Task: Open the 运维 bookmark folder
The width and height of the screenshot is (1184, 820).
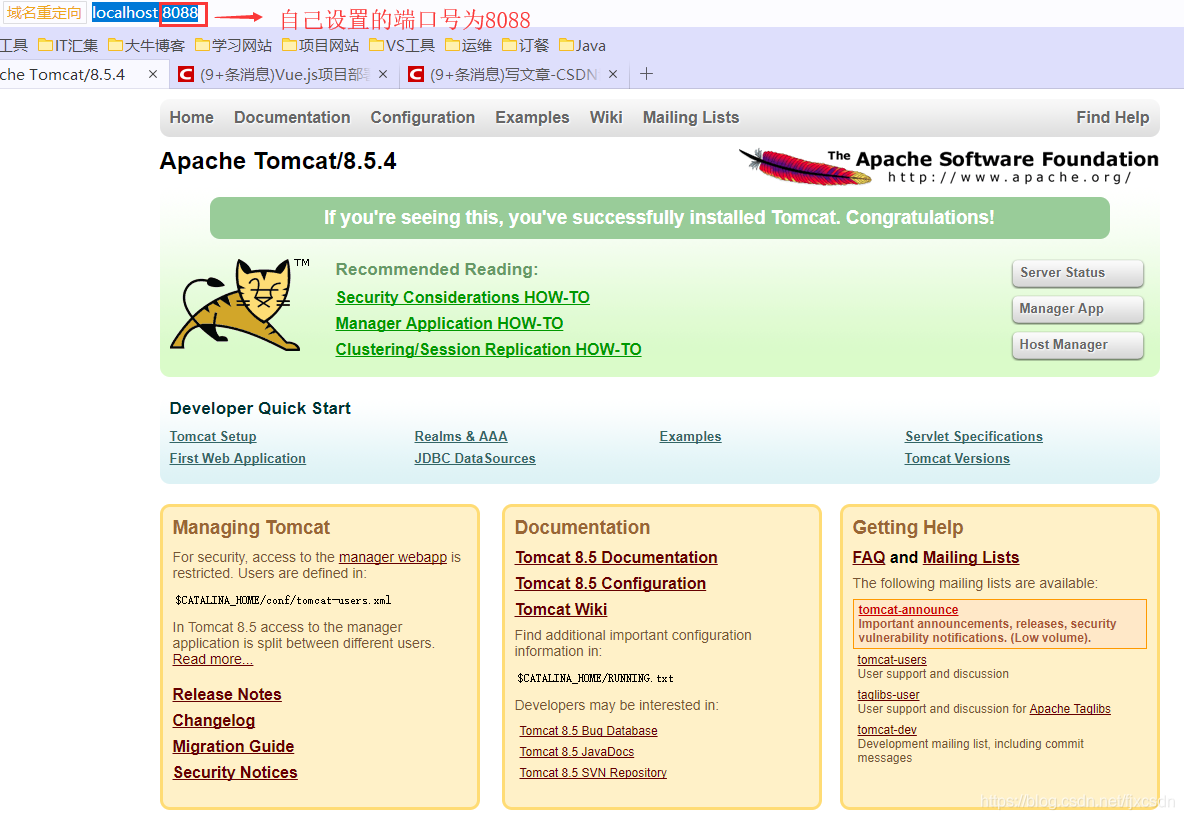Action: click(x=468, y=45)
